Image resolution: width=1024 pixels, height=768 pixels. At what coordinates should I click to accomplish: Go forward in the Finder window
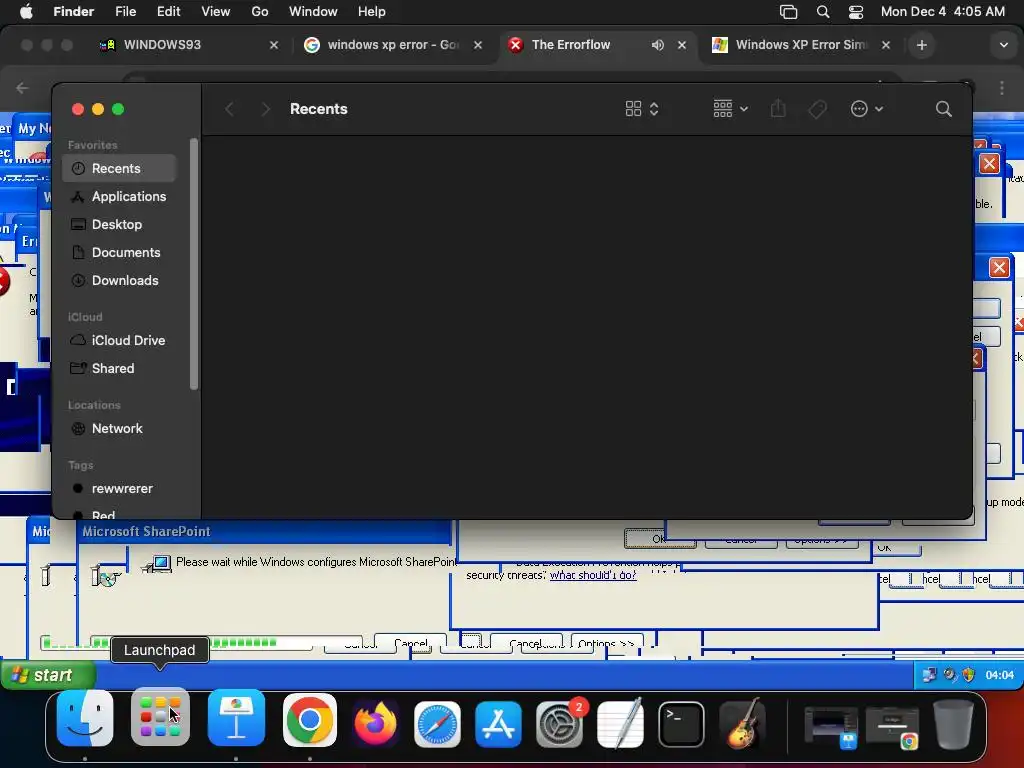pyautogui.click(x=265, y=109)
